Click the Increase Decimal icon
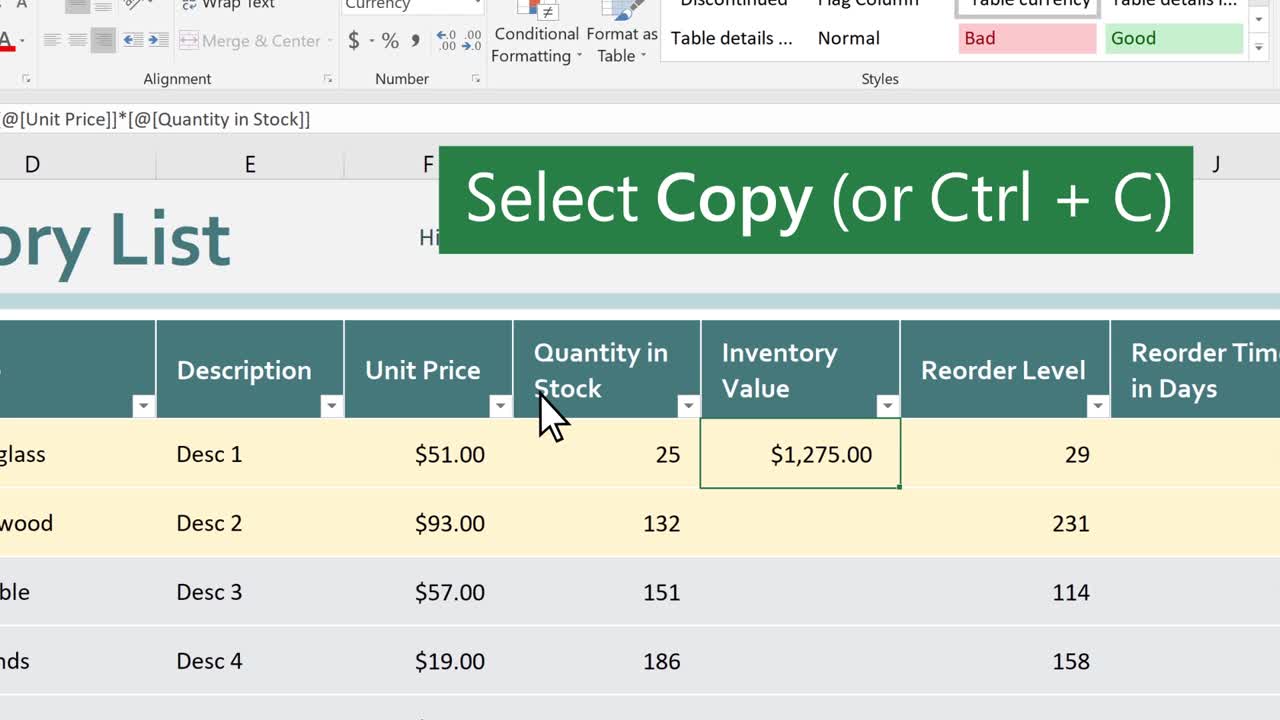This screenshot has width=1280, height=720. [x=446, y=41]
